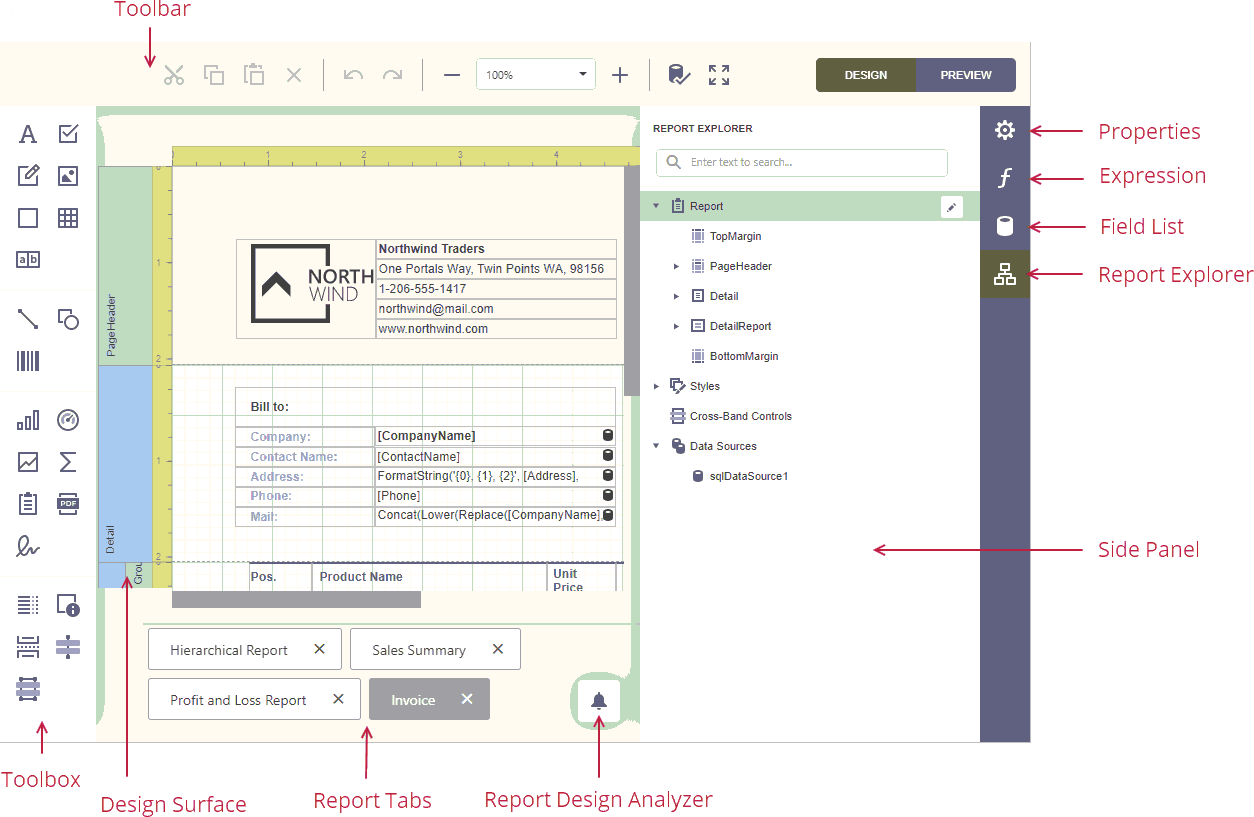
Task: Collapse the Data Sources node
Action: [x=656, y=447]
